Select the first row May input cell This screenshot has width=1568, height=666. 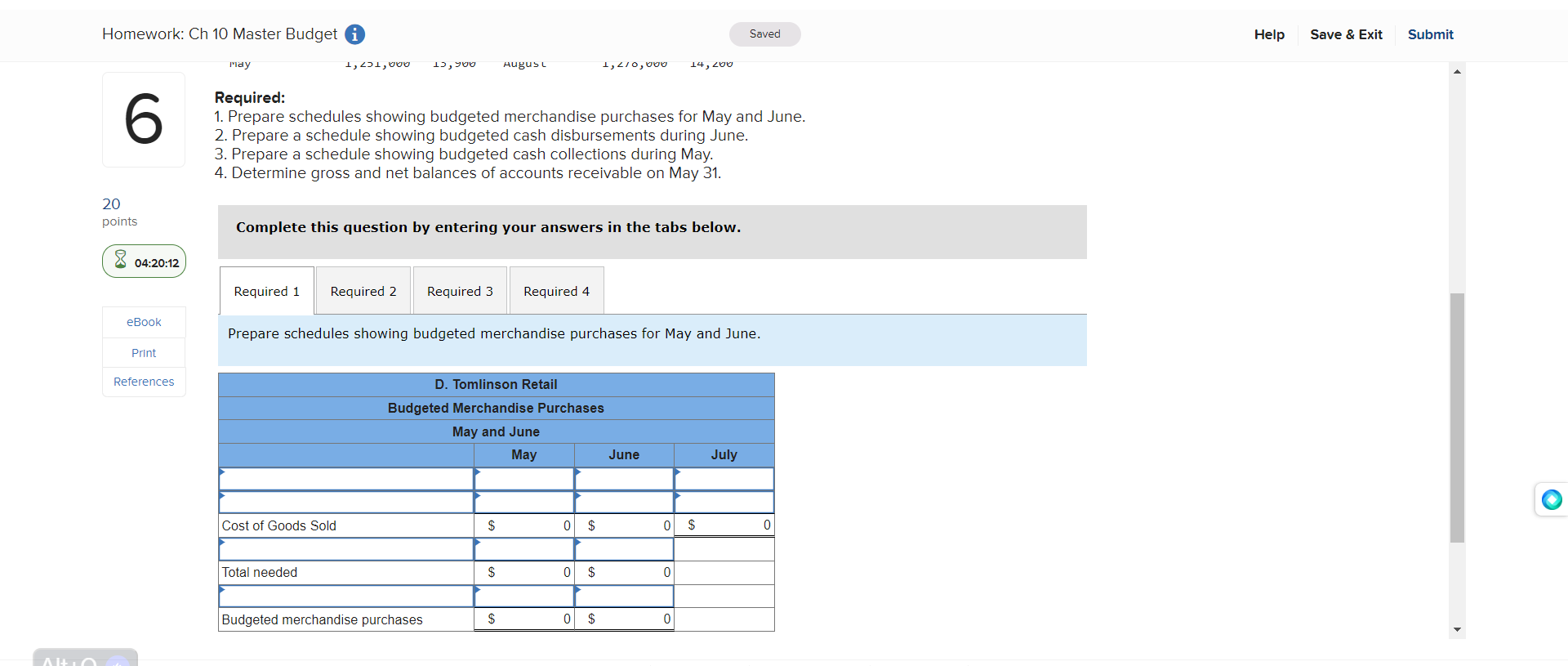click(524, 479)
